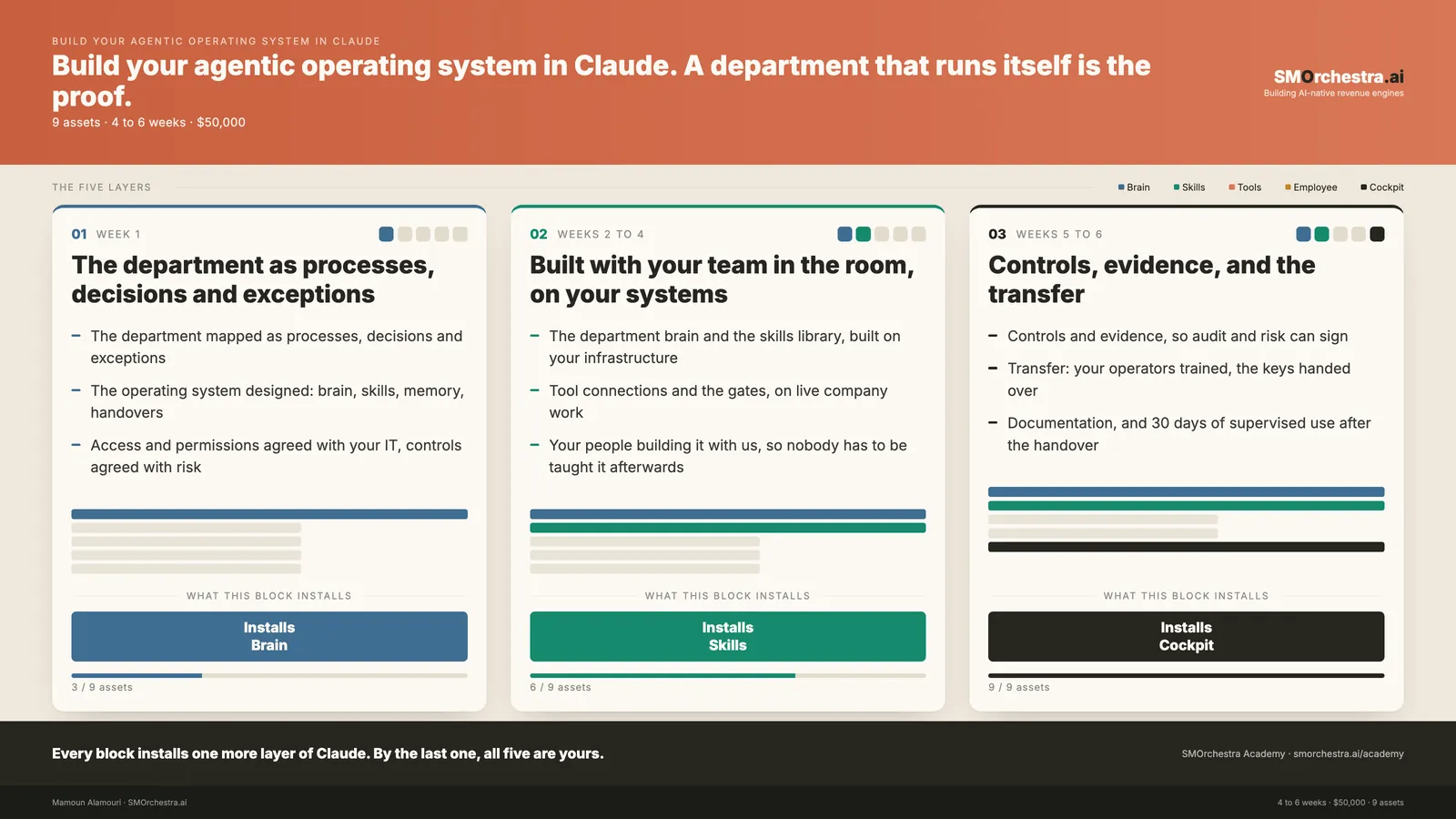The height and width of the screenshot is (819, 1456).
Task: Click the blue layer square in Week 1 card
Action: (386, 234)
